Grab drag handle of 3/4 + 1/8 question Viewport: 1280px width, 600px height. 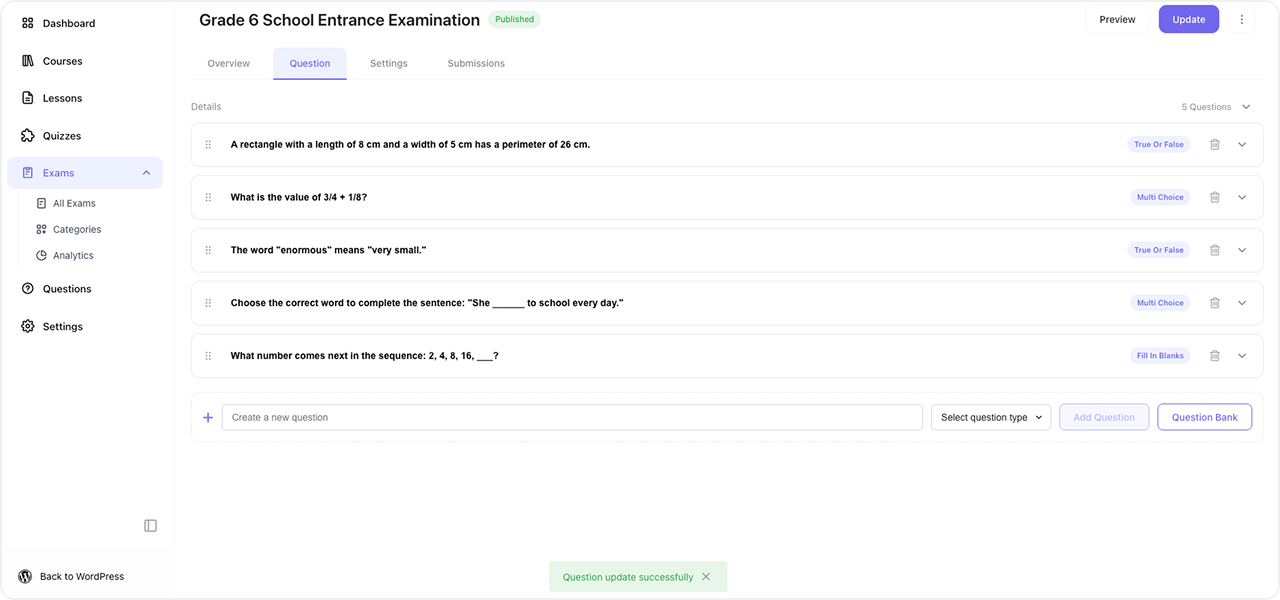coord(208,197)
